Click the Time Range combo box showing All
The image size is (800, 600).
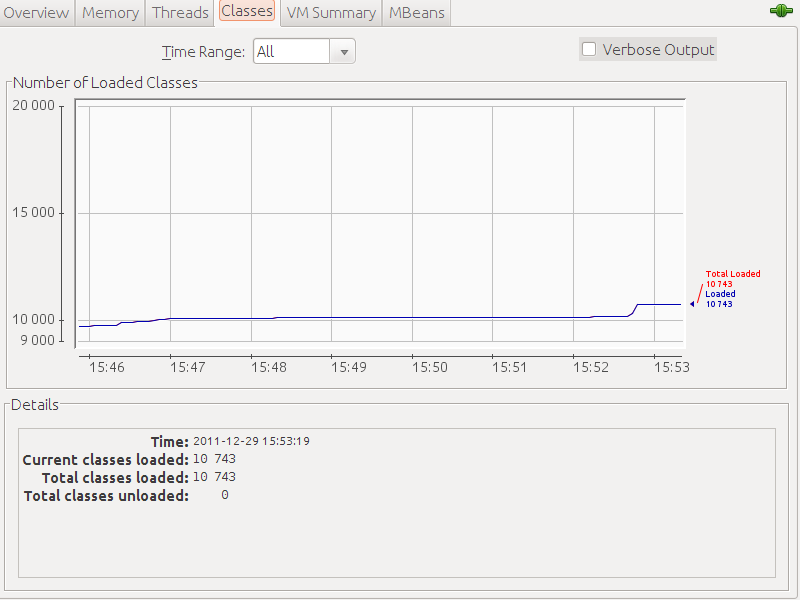(x=292, y=52)
